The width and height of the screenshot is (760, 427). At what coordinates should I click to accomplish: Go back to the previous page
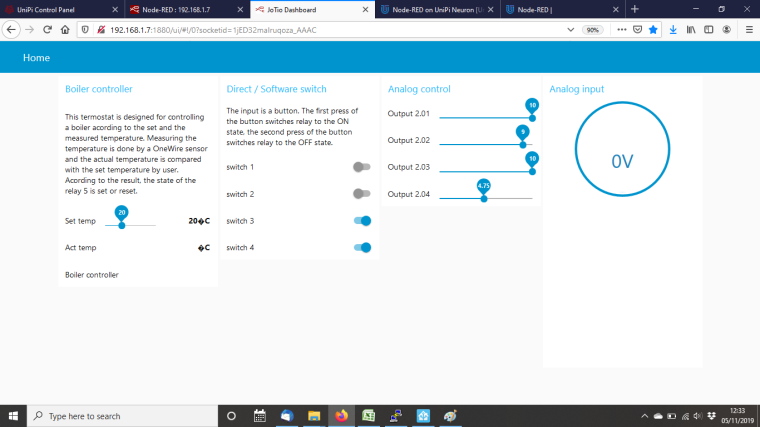point(10,29)
